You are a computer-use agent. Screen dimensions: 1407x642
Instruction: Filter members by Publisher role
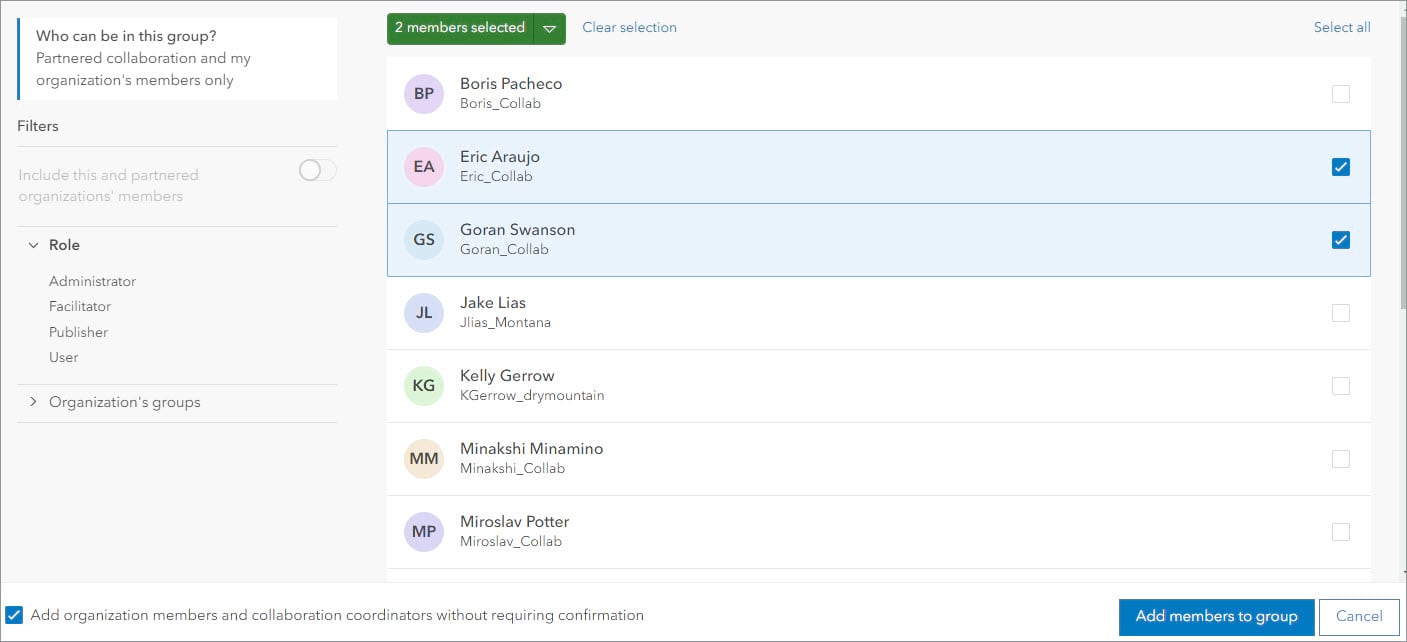coord(78,331)
